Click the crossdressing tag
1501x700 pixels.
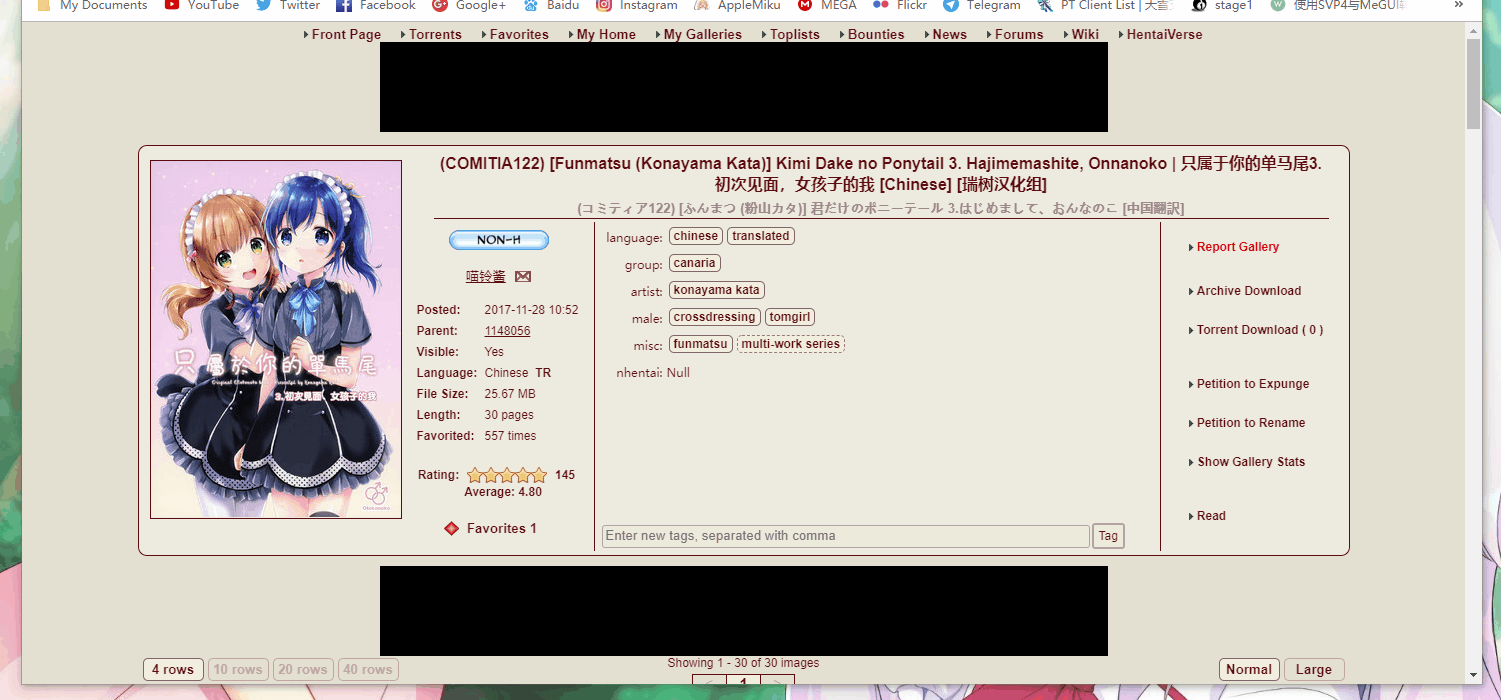(715, 317)
